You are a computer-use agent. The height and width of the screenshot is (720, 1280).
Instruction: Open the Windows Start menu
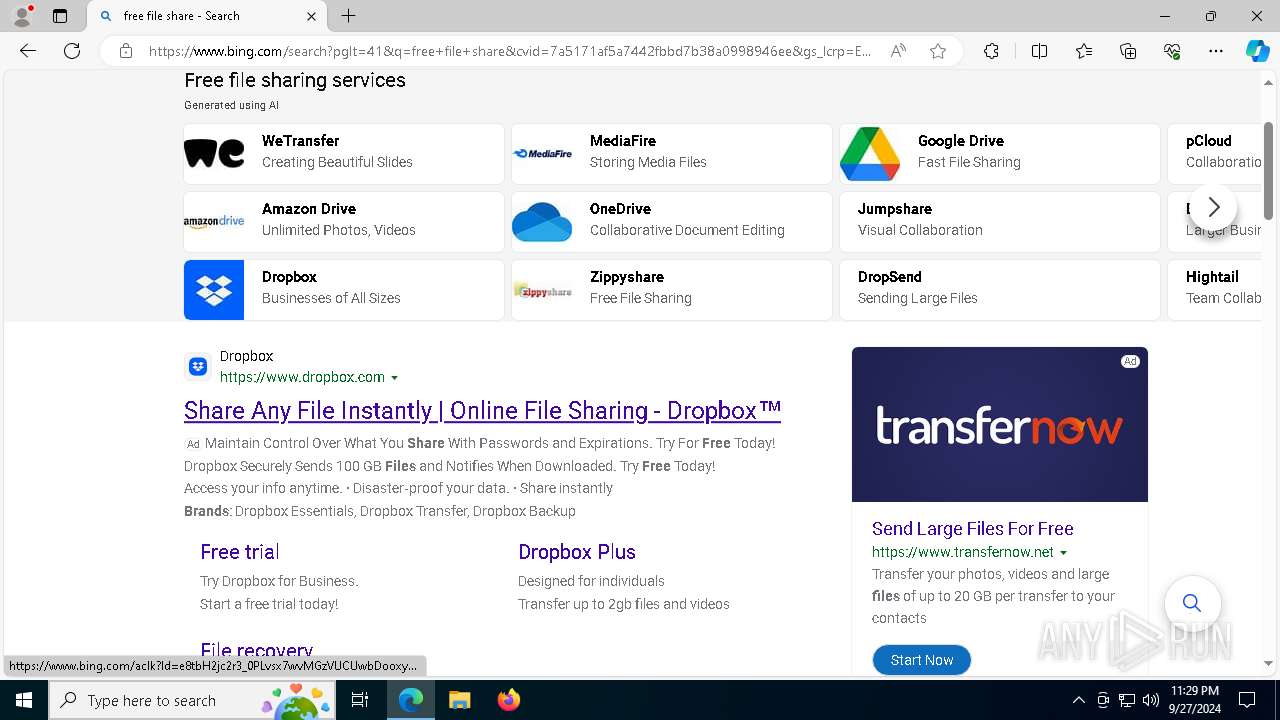click(24, 700)
